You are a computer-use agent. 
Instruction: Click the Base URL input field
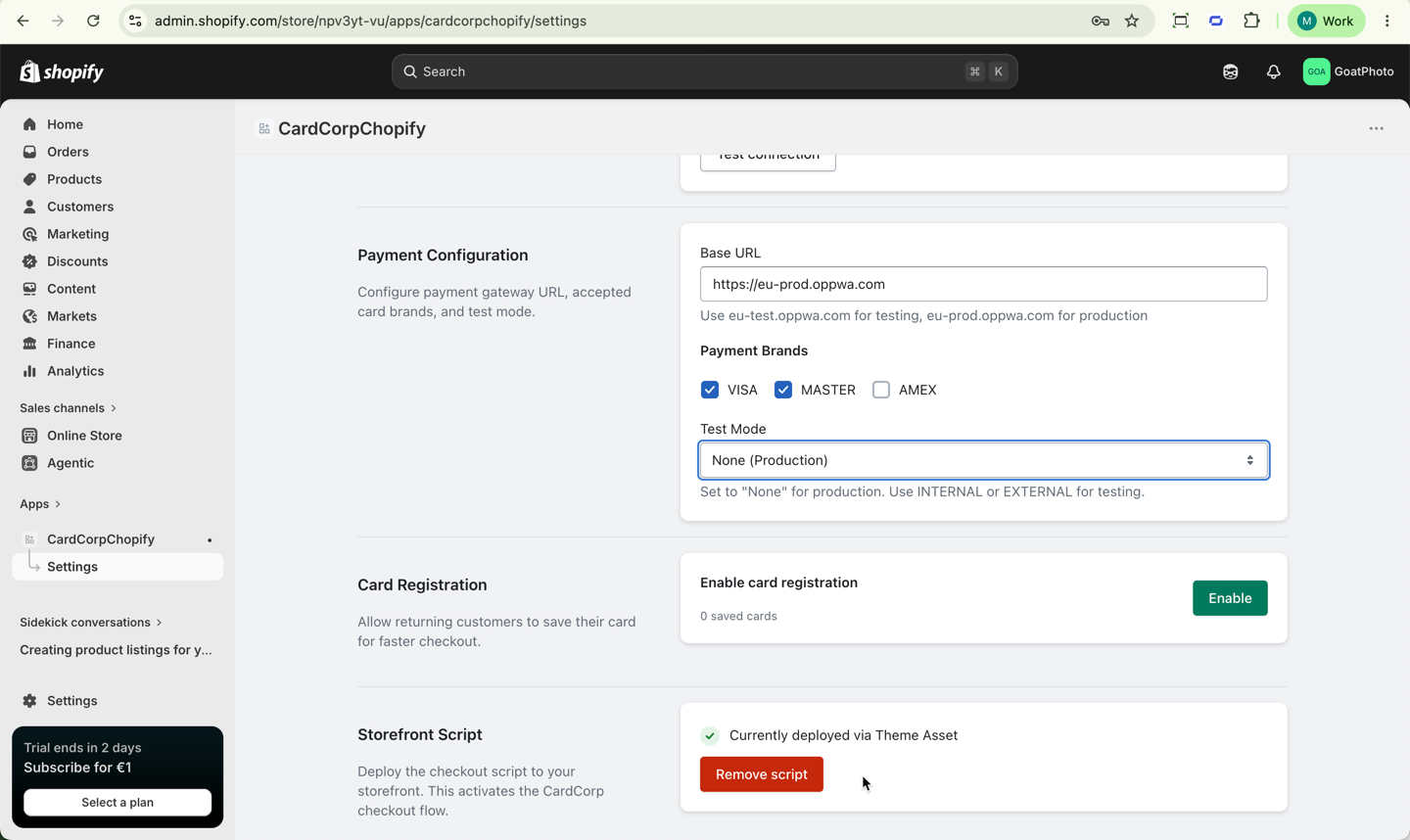[984, 284]
